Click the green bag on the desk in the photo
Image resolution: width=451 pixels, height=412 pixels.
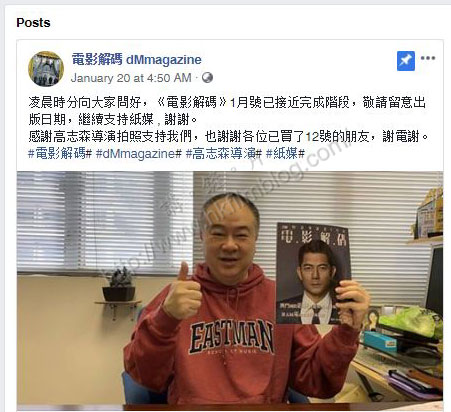click(x=411, y=322)
